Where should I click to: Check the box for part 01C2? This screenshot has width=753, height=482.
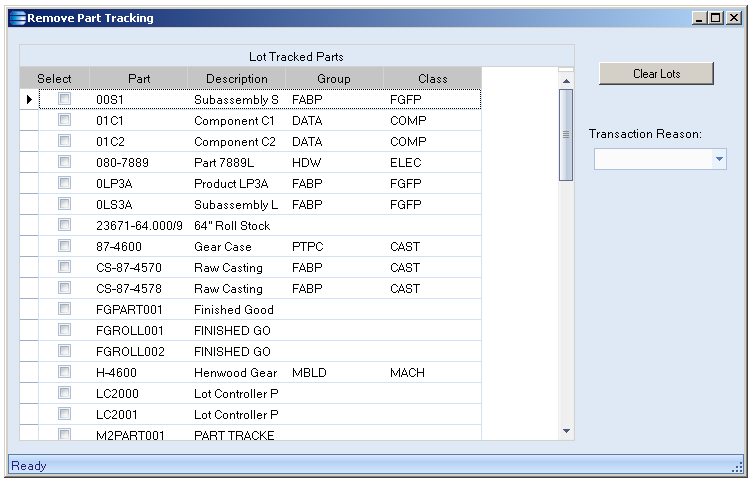(64, 141)
